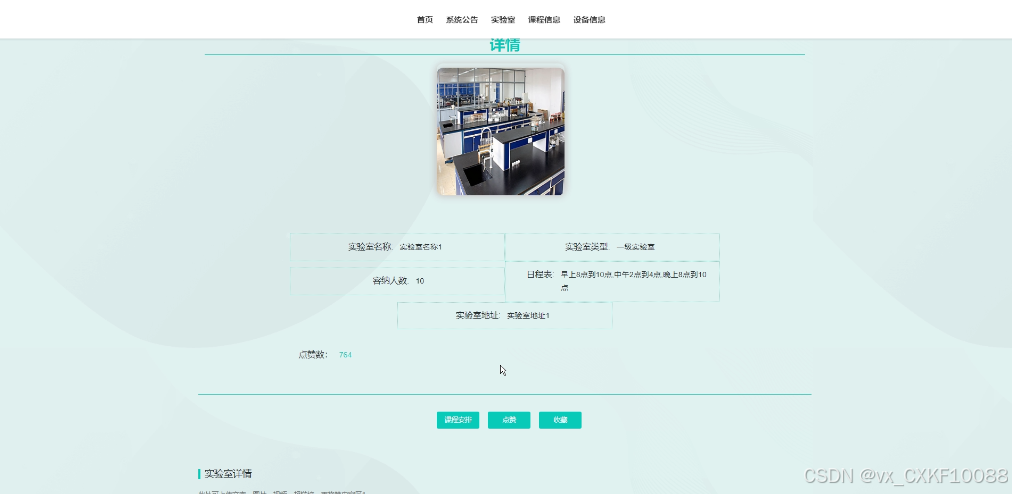Click the 点赞数 label

[x=314, y=355]
